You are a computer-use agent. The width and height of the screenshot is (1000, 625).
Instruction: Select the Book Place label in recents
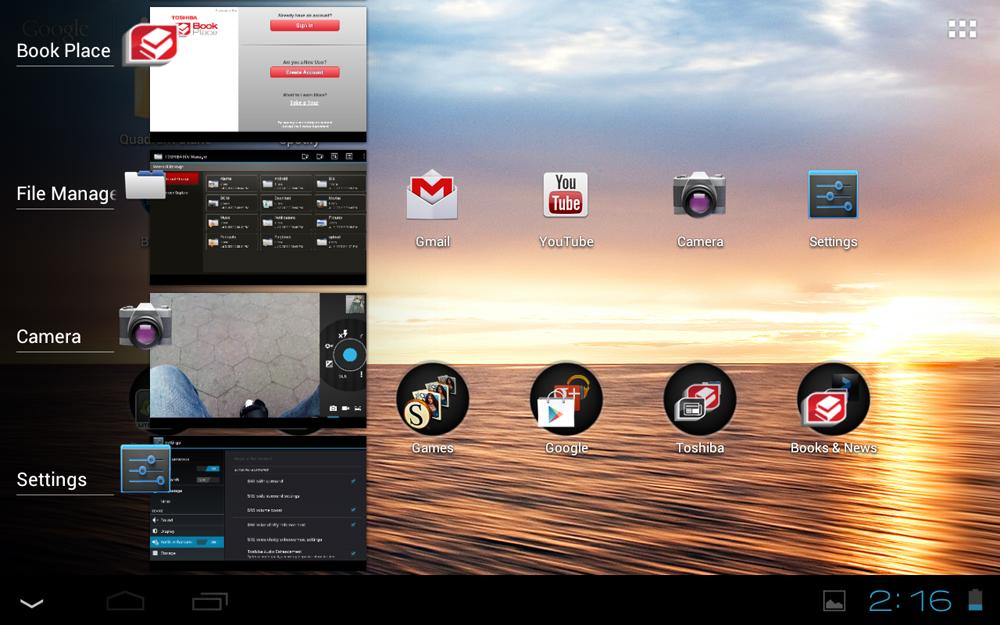point(64,50)
